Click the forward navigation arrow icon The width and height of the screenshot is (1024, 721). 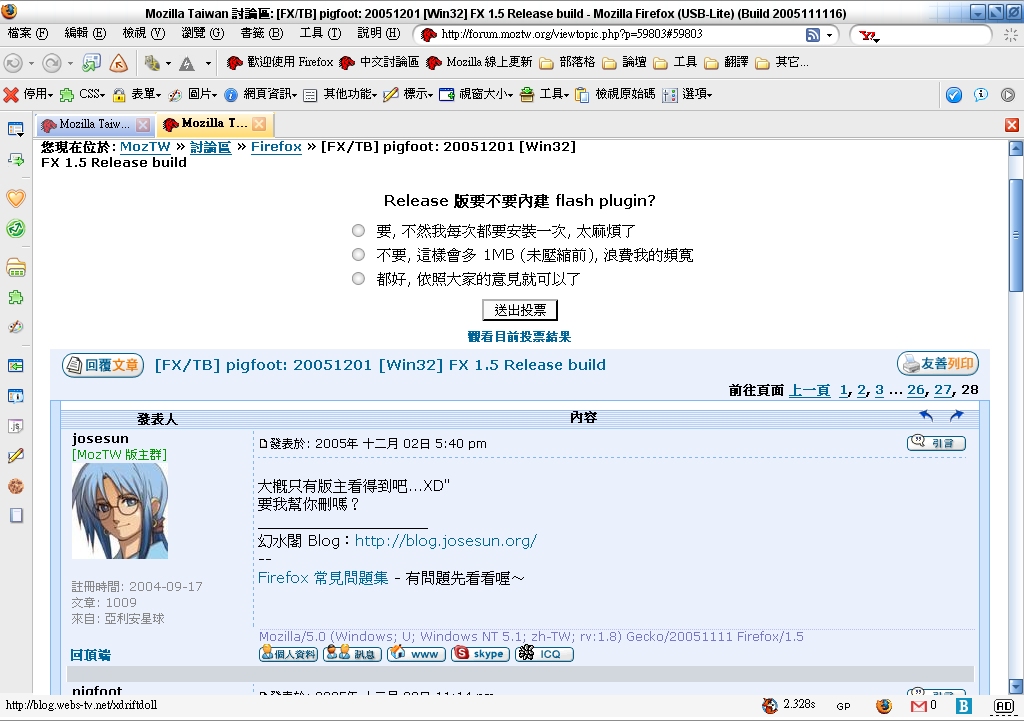click(x=51, y=63)
